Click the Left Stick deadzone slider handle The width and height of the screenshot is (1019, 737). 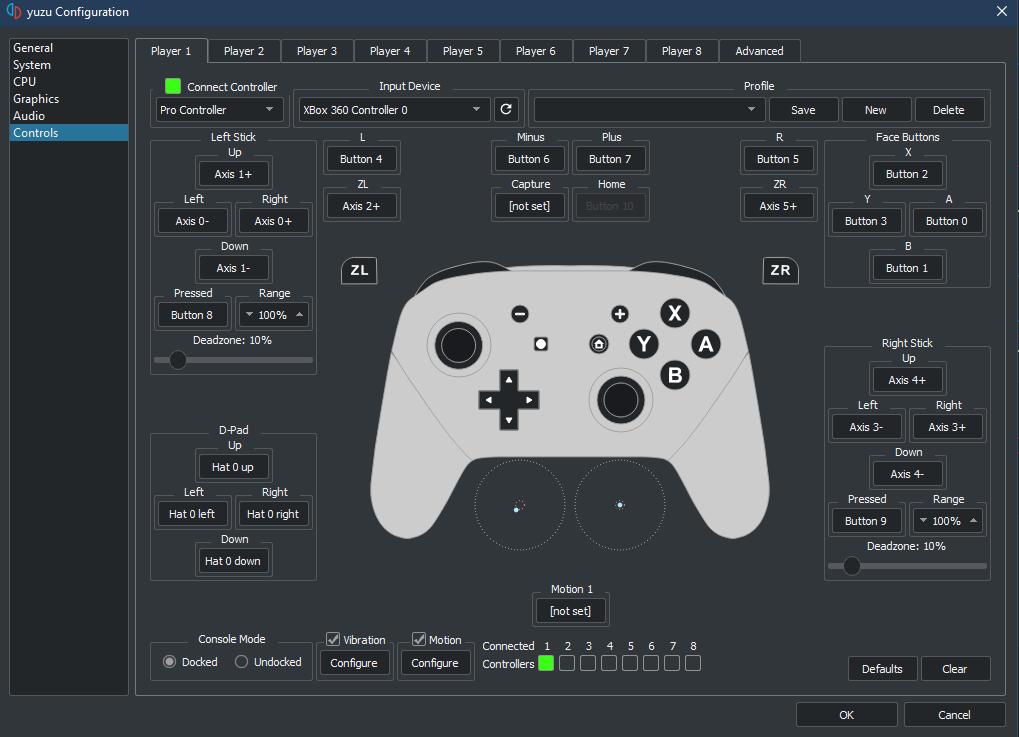coord(177,359)
